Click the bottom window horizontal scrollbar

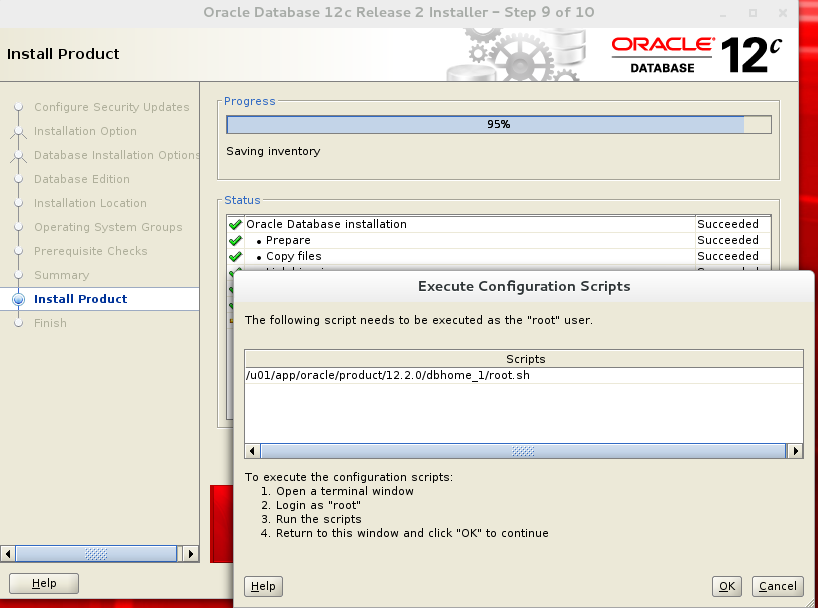click(x=95, y=553)
